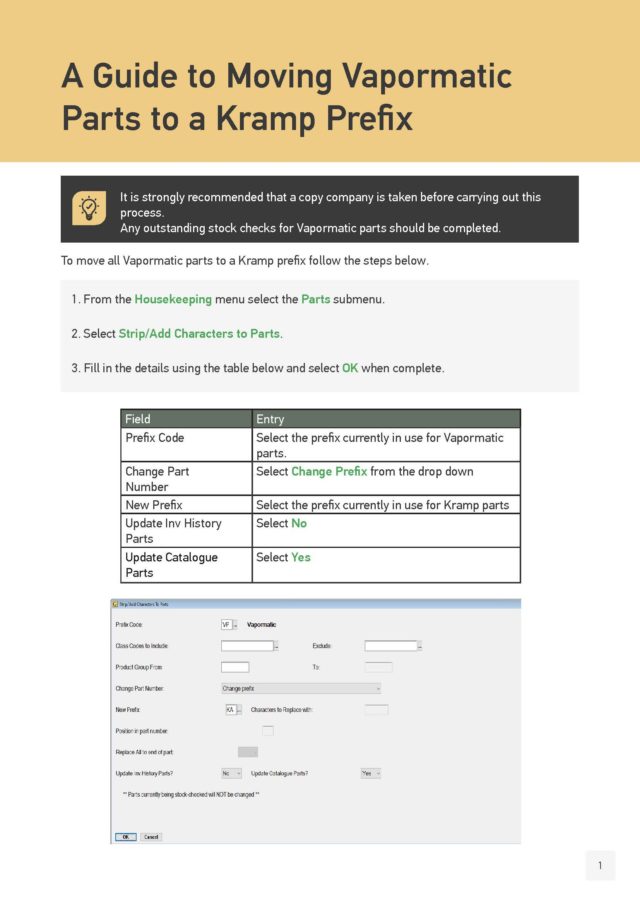Focus the Class Codes to Include field
640x905 pixels.
tap(247, 646)
